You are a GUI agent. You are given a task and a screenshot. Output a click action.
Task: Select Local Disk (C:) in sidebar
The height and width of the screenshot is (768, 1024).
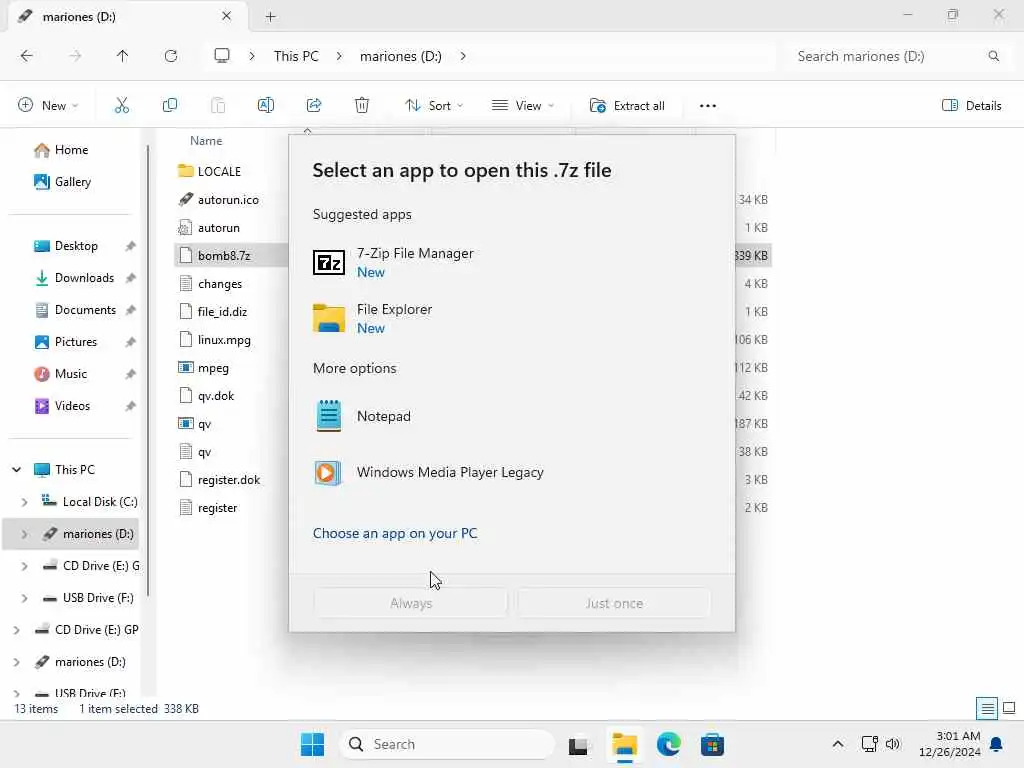coord(99,502)
